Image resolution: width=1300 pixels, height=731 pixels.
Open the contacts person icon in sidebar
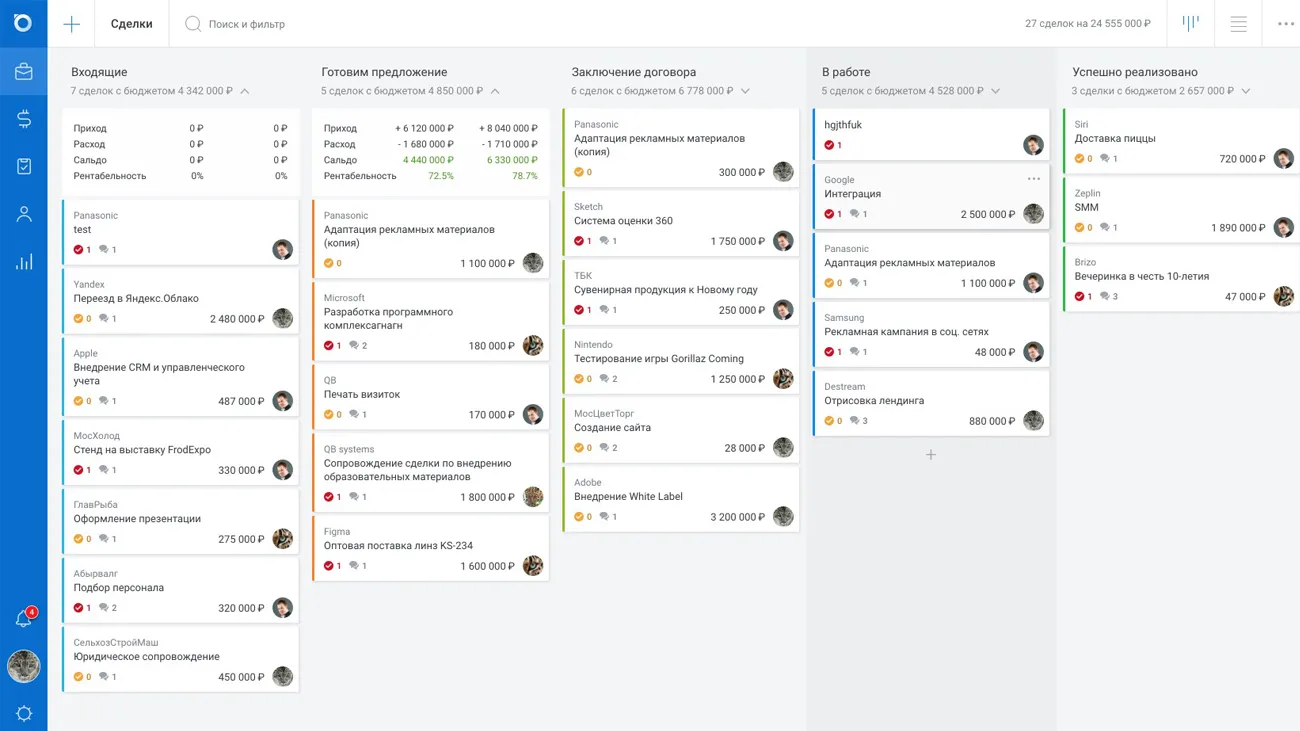tap(23, 214)
